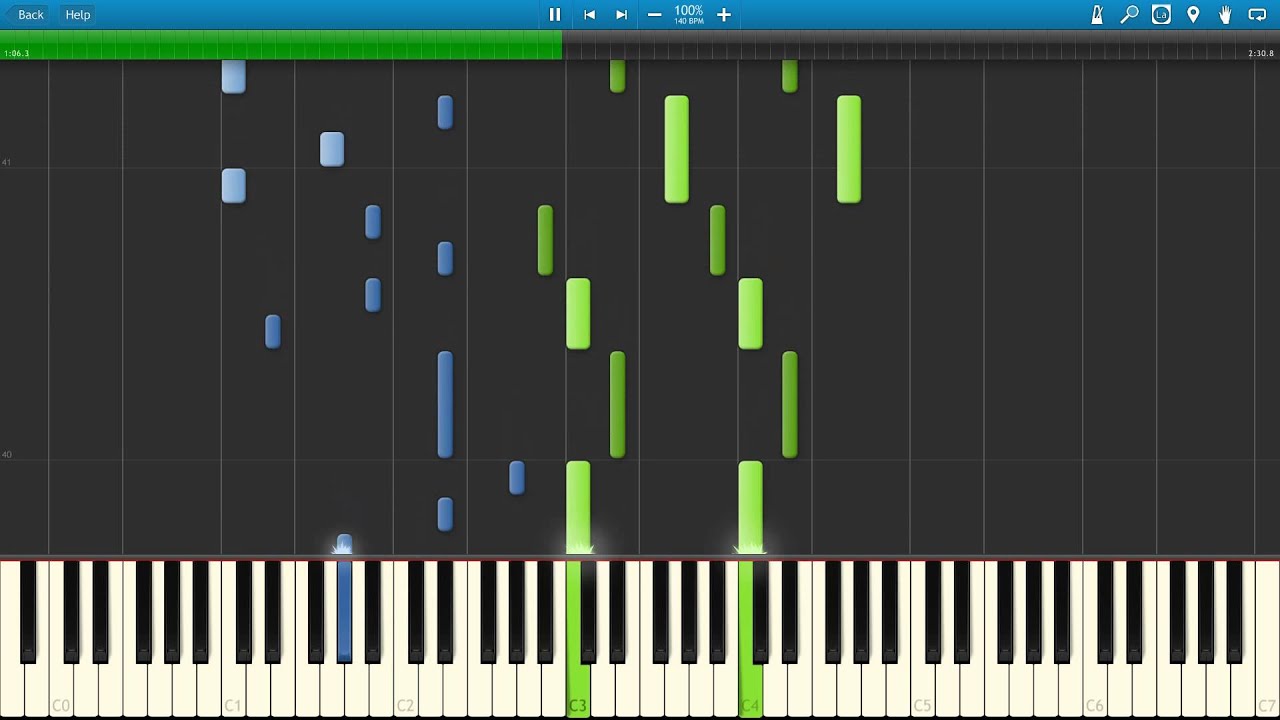
Task: Open the bookmarks pin icon
Action: pyautogui.click(x=1193, y=14)
